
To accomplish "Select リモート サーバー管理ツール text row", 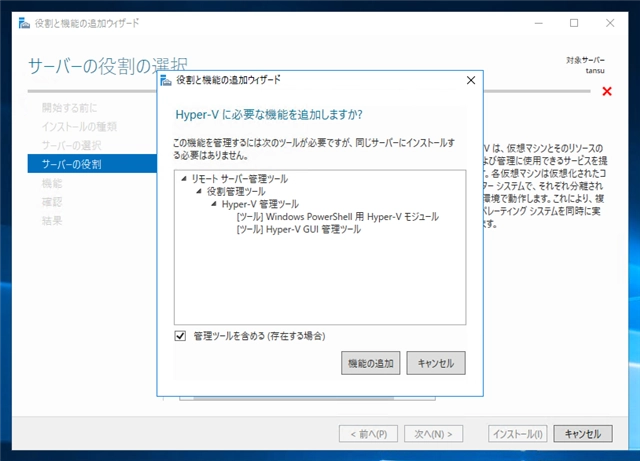I will tap(240, 178).
